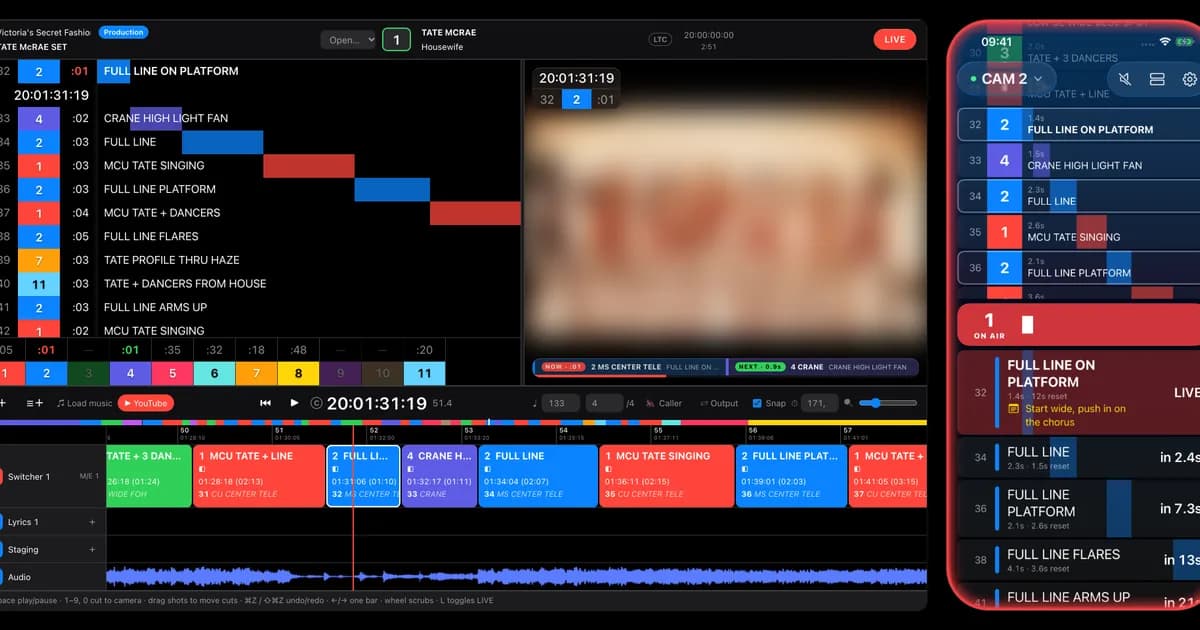Screen dimensions: 1200x630
Task: Click CRANE HIGH LIGHT FAN on phone
Action: tap(1080, 160)
